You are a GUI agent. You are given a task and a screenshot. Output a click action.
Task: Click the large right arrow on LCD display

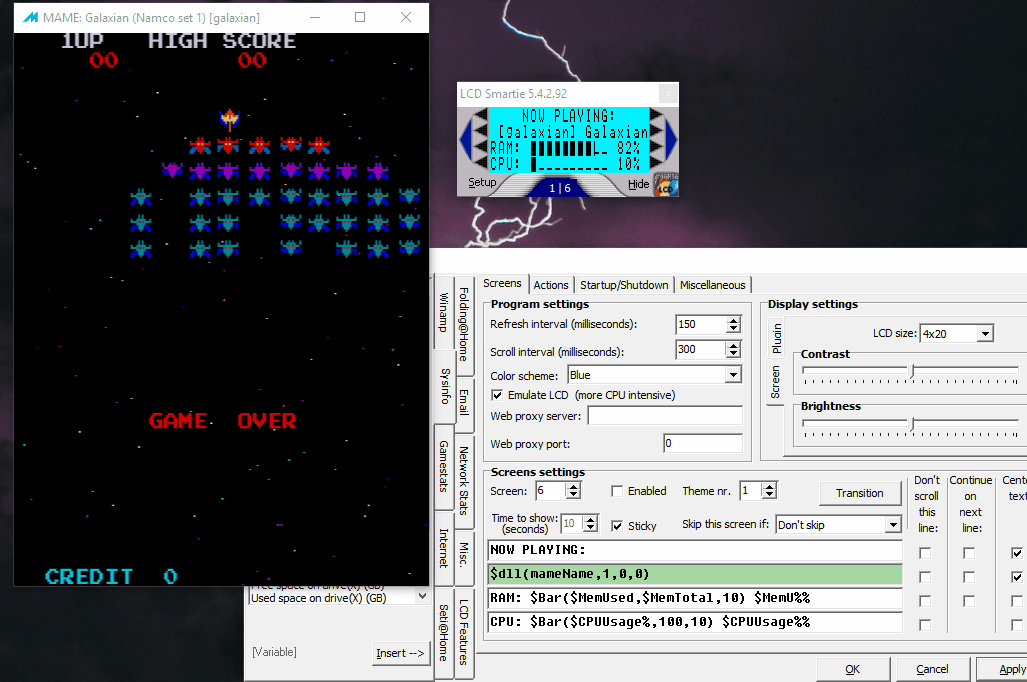[x=670, y=140]
